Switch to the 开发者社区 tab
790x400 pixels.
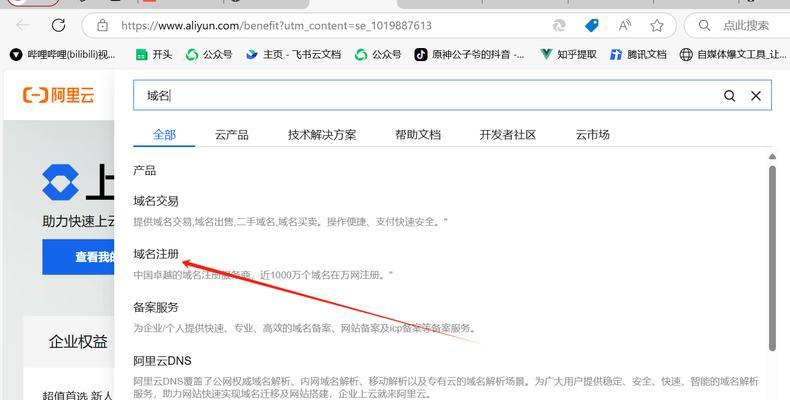pyautogui.click(x=508, y=135)
